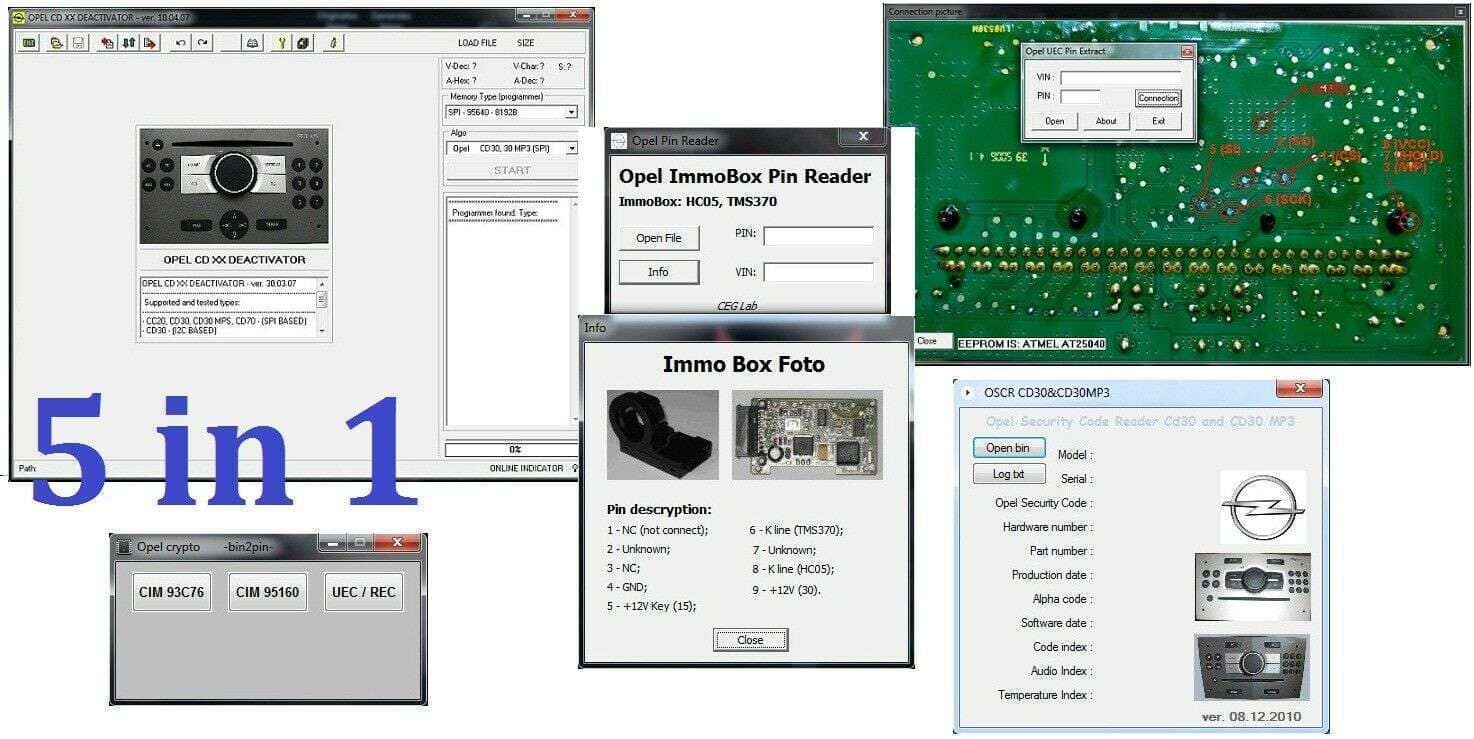Image resolution: width=1474 pixels, height=739 pixels.
Task: Click the CIM 93C76 button
Action: click(x=170, y=591)
